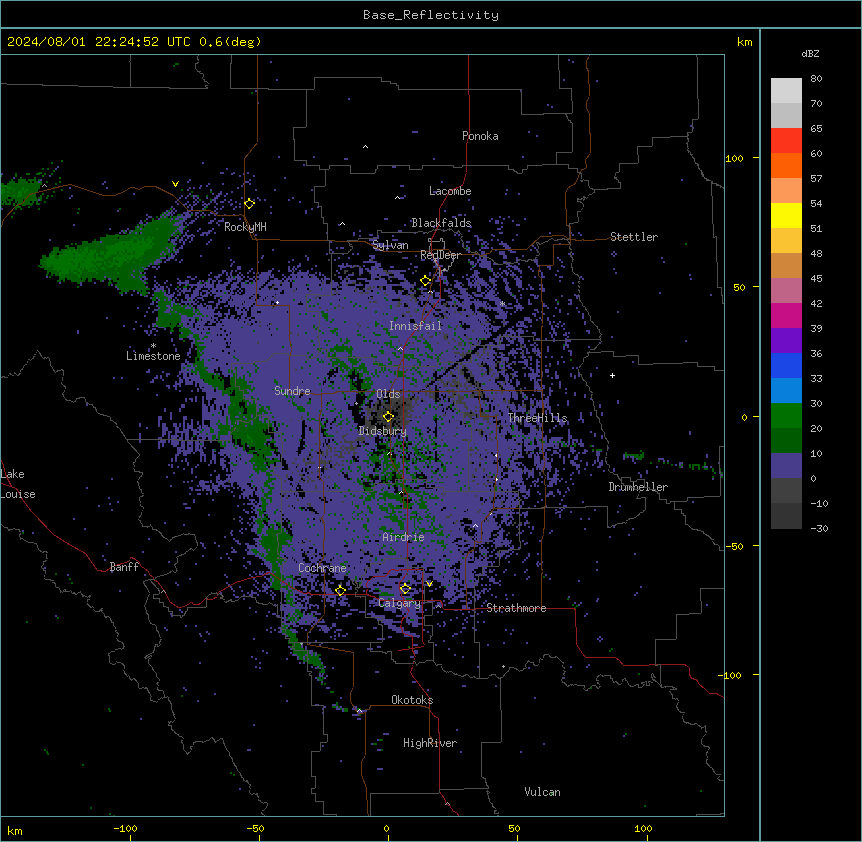Click the RedDeer city label

(x=440, y=255)
